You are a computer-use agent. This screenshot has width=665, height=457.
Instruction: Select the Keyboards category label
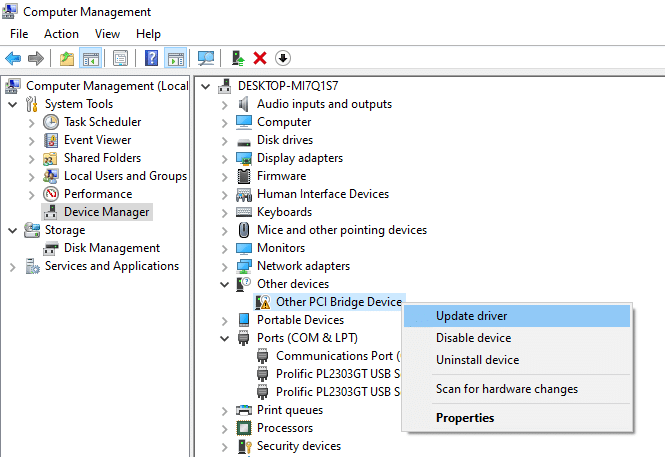click(285, 212)
